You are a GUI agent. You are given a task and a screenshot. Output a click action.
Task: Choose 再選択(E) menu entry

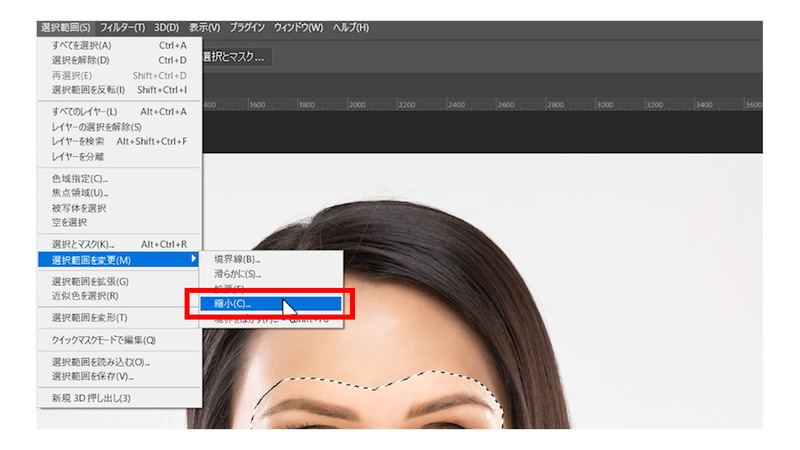[x=119, y=76]
